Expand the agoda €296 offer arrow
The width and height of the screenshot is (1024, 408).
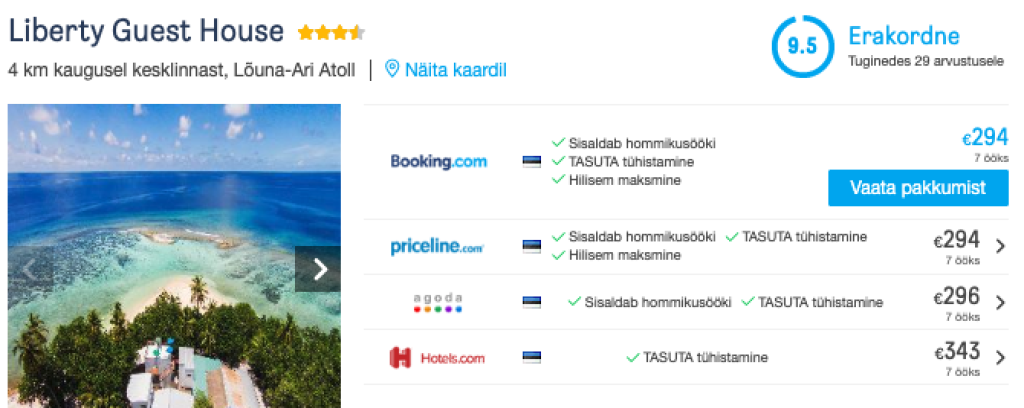pos(1000,301)
